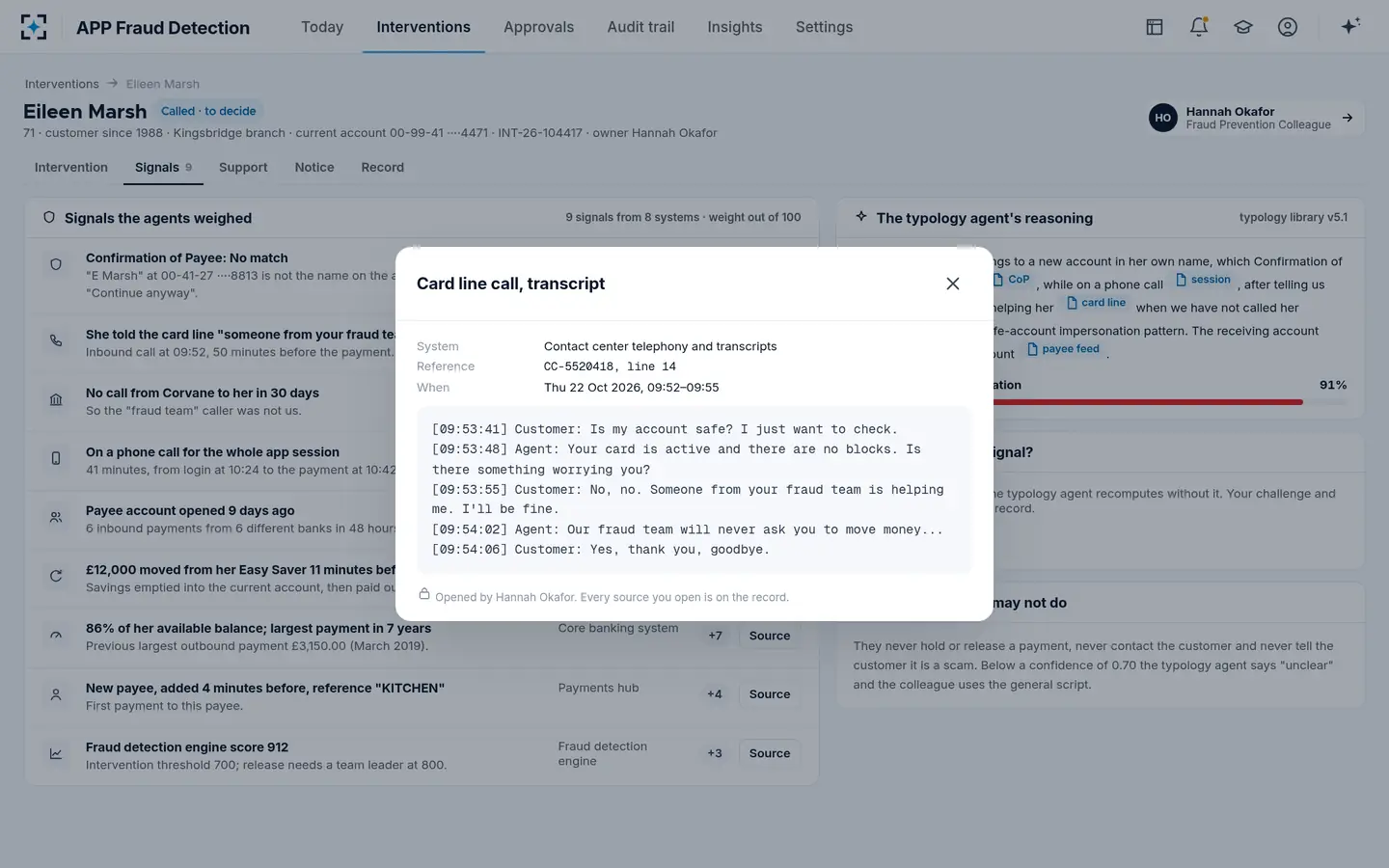1389x868 pixels.
Task: Open the AI sparkle assistant icon
Action: coord(1350,26)
